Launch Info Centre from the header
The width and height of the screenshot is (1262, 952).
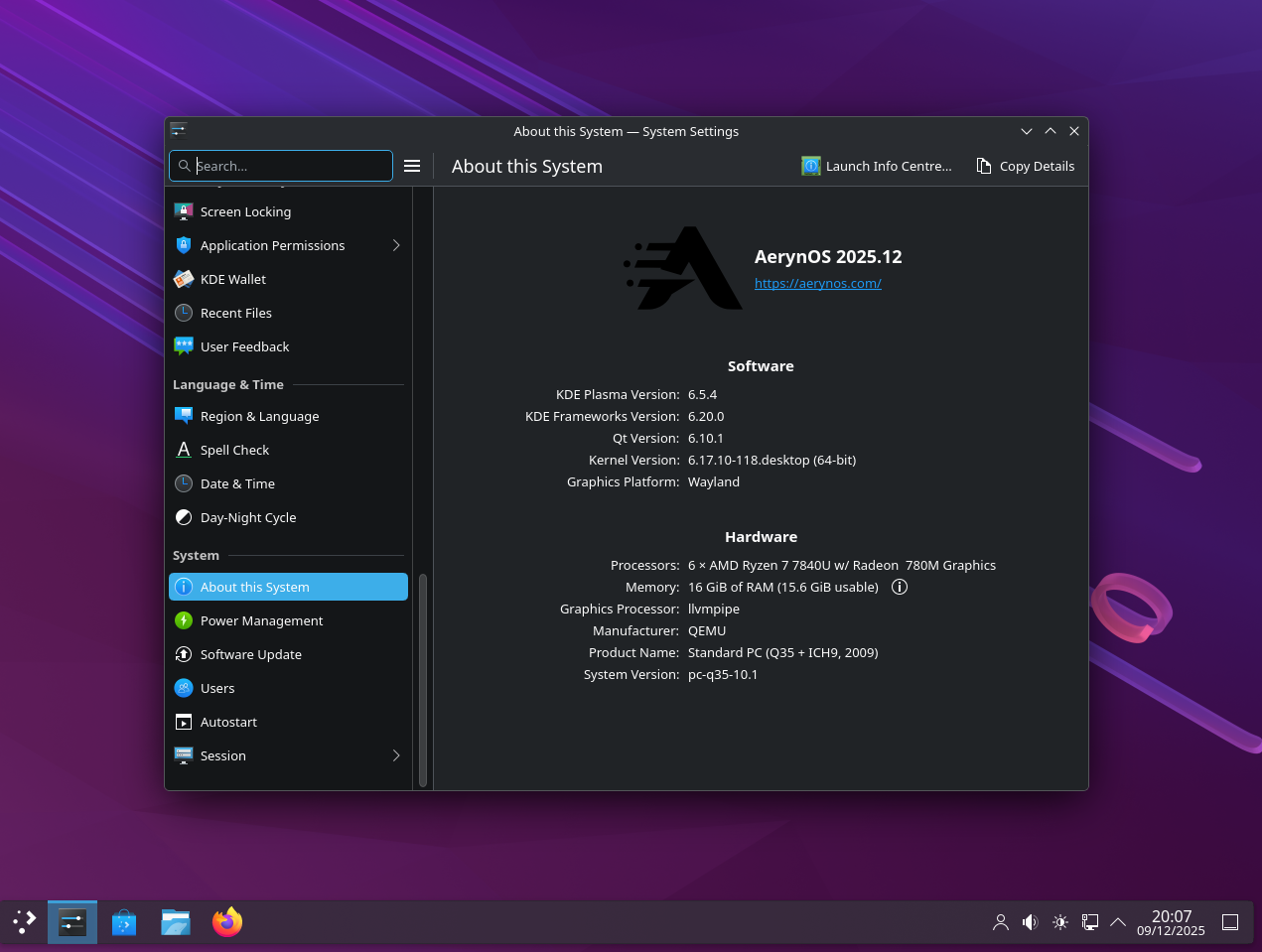pos(877,166)
